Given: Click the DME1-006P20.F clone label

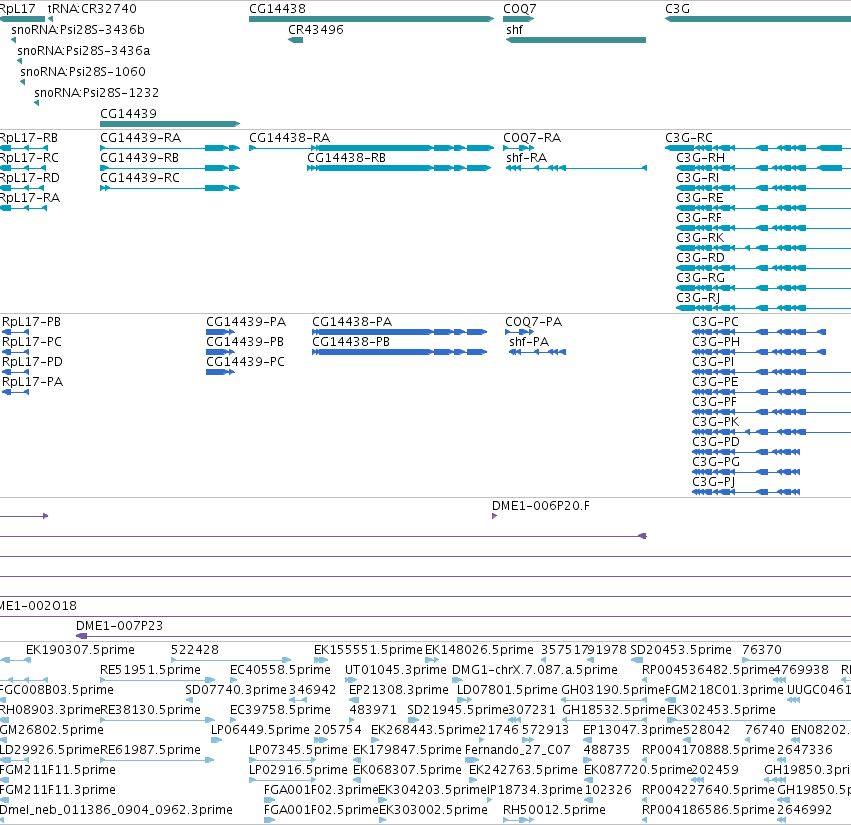Looking at the screenshot, I should pos(541,506).
